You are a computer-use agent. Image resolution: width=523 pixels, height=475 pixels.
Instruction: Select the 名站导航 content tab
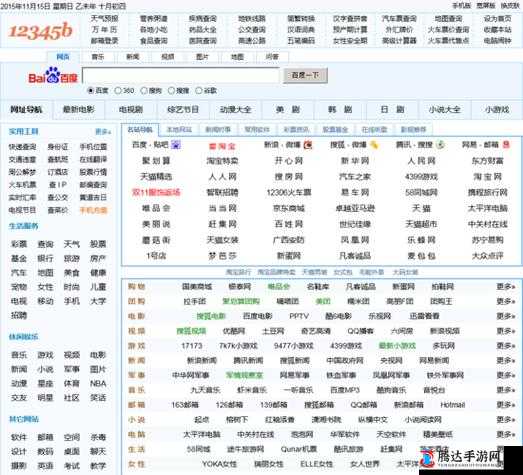[x=140, y=129]
